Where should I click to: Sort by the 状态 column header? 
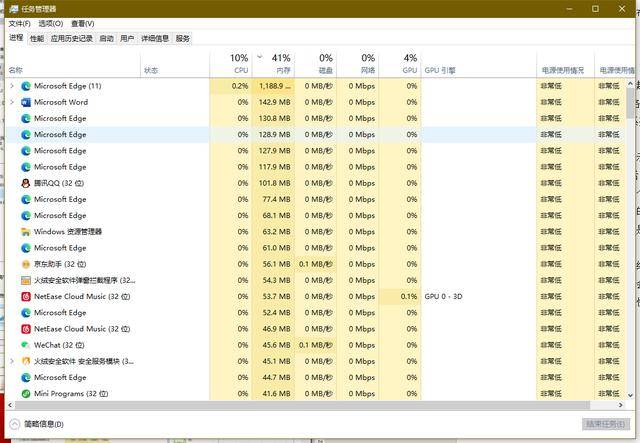coord(175,63)
